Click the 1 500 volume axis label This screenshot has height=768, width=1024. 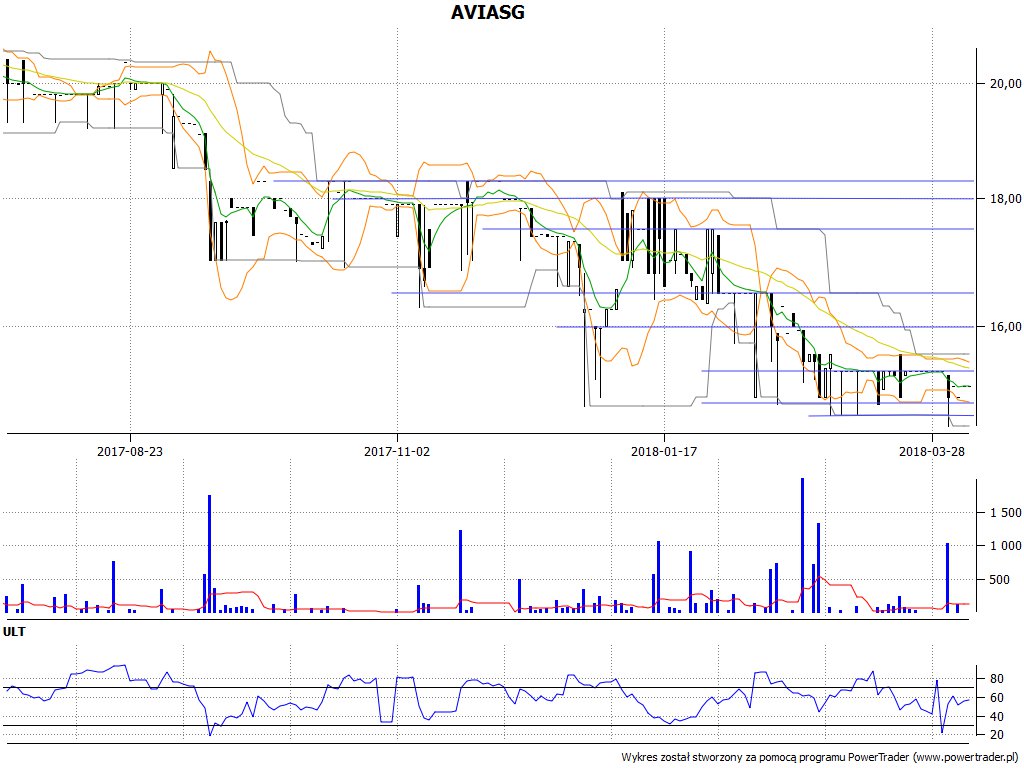pyautogui.click(x=1006, y=513)
